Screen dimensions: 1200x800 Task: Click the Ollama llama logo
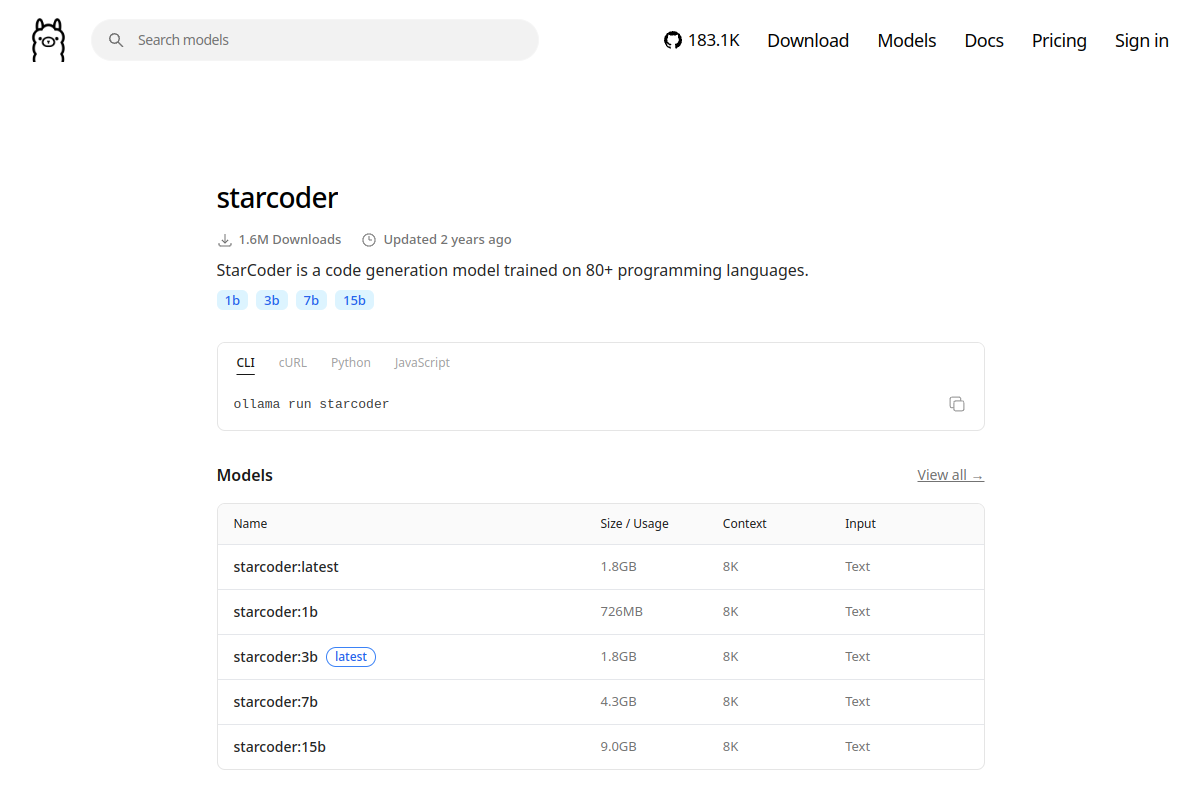[48, 40]
